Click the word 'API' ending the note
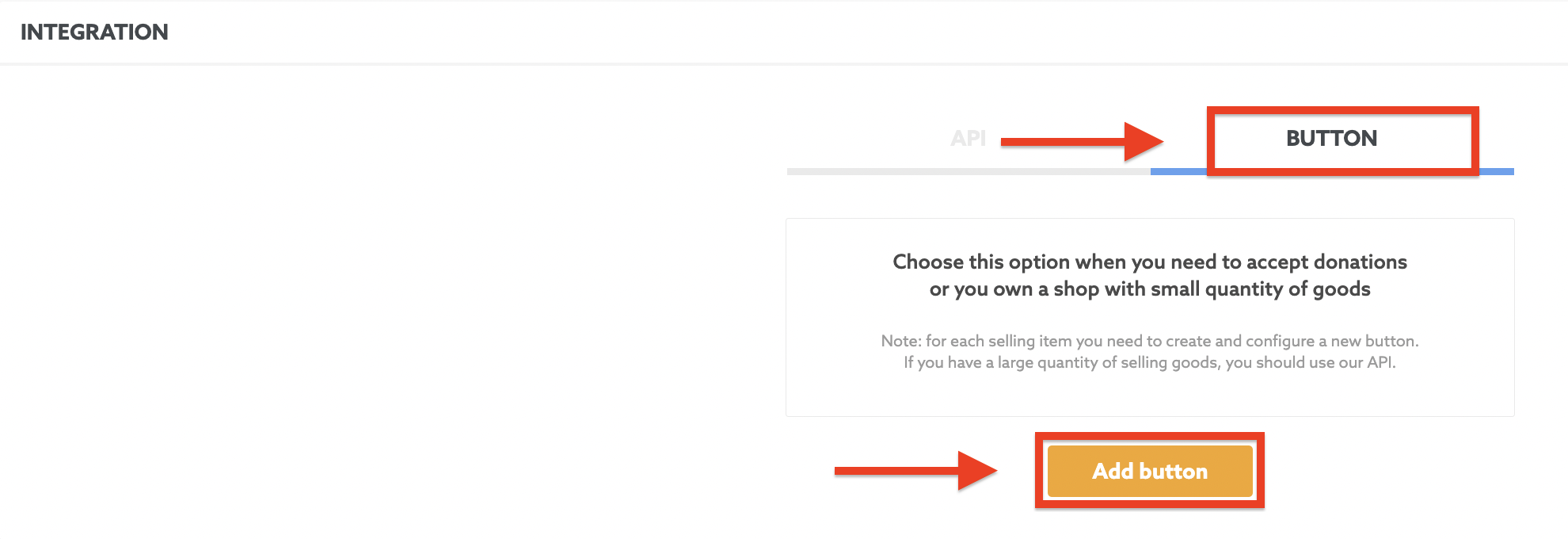1568x539 pixels. (1380, 362)
